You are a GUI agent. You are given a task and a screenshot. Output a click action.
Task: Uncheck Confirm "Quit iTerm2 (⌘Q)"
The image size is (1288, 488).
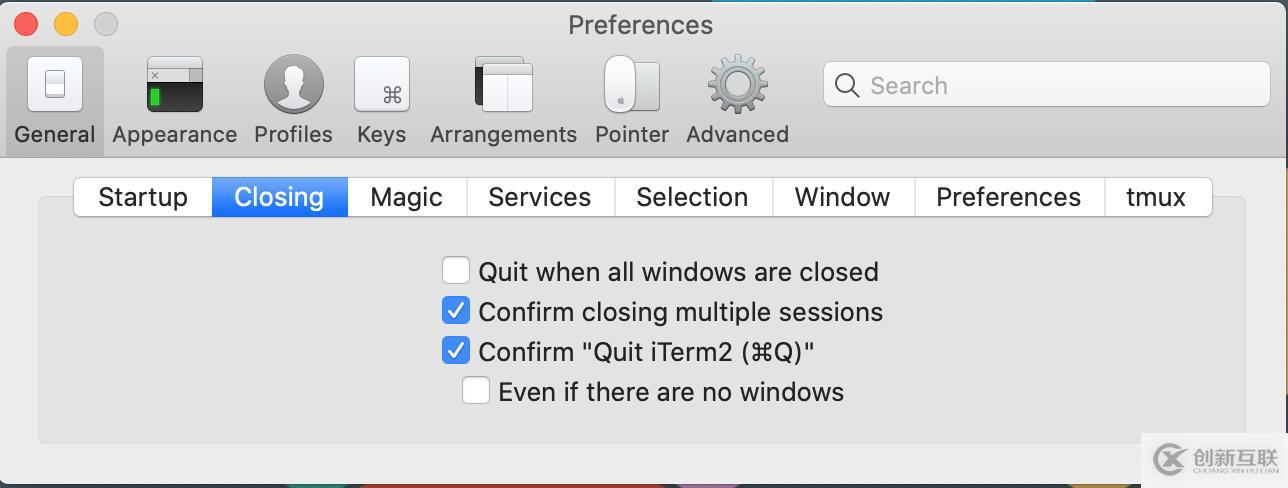(456, 351)
